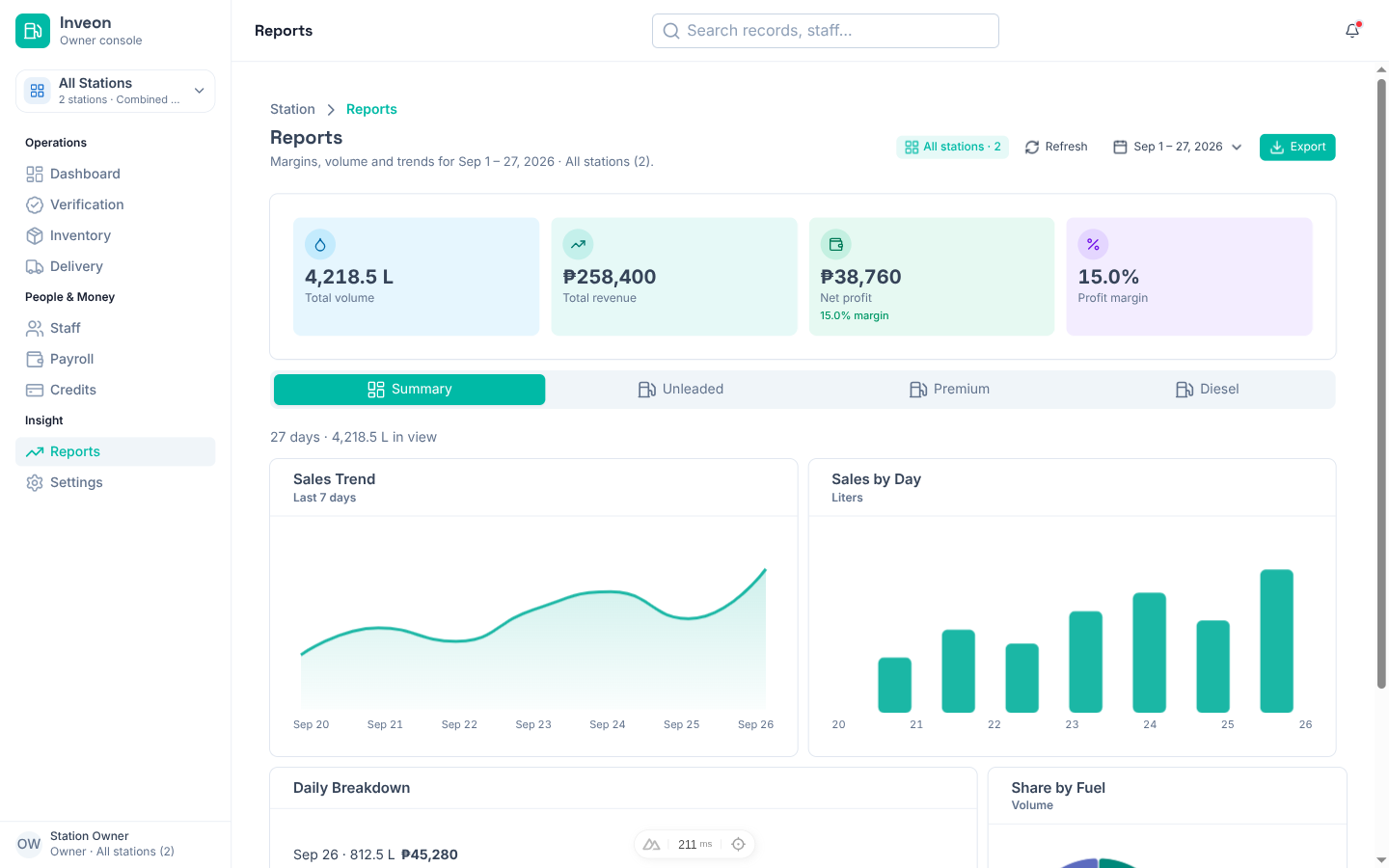Switch to the Premium tab

[x=949, y=390]
